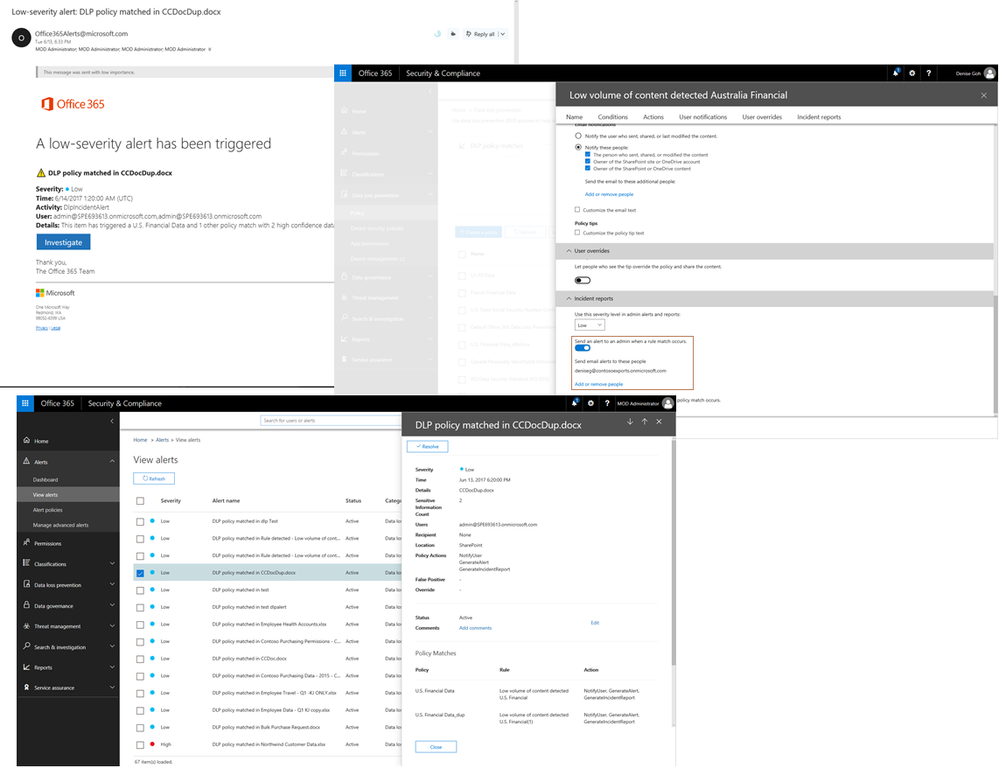Uncheck the selected CCDocDup.docx alert row checkbox
This screenshot has height=768, width=999.
coord(140,573)
